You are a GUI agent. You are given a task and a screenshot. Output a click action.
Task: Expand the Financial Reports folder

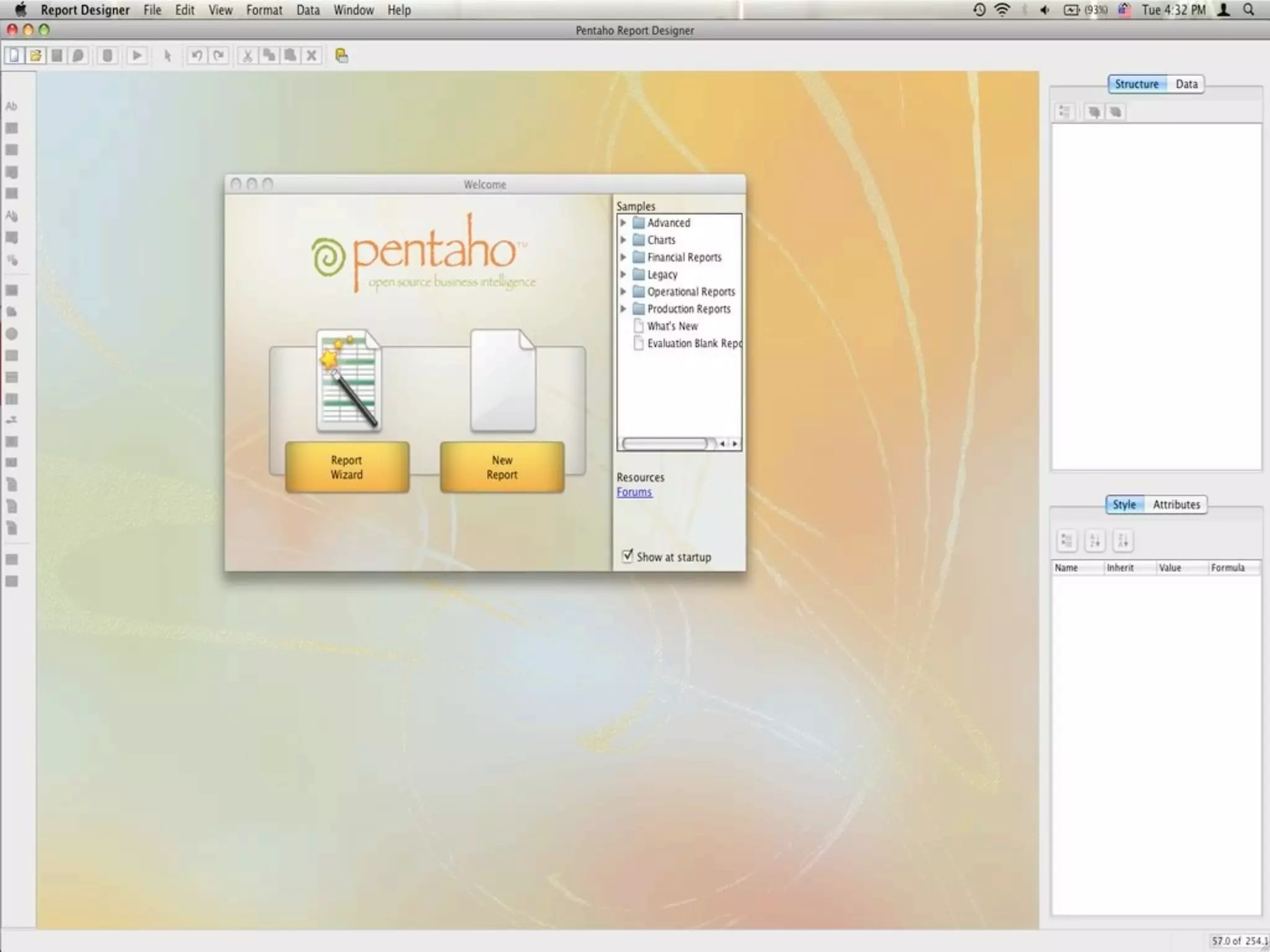tap(623, 257)
